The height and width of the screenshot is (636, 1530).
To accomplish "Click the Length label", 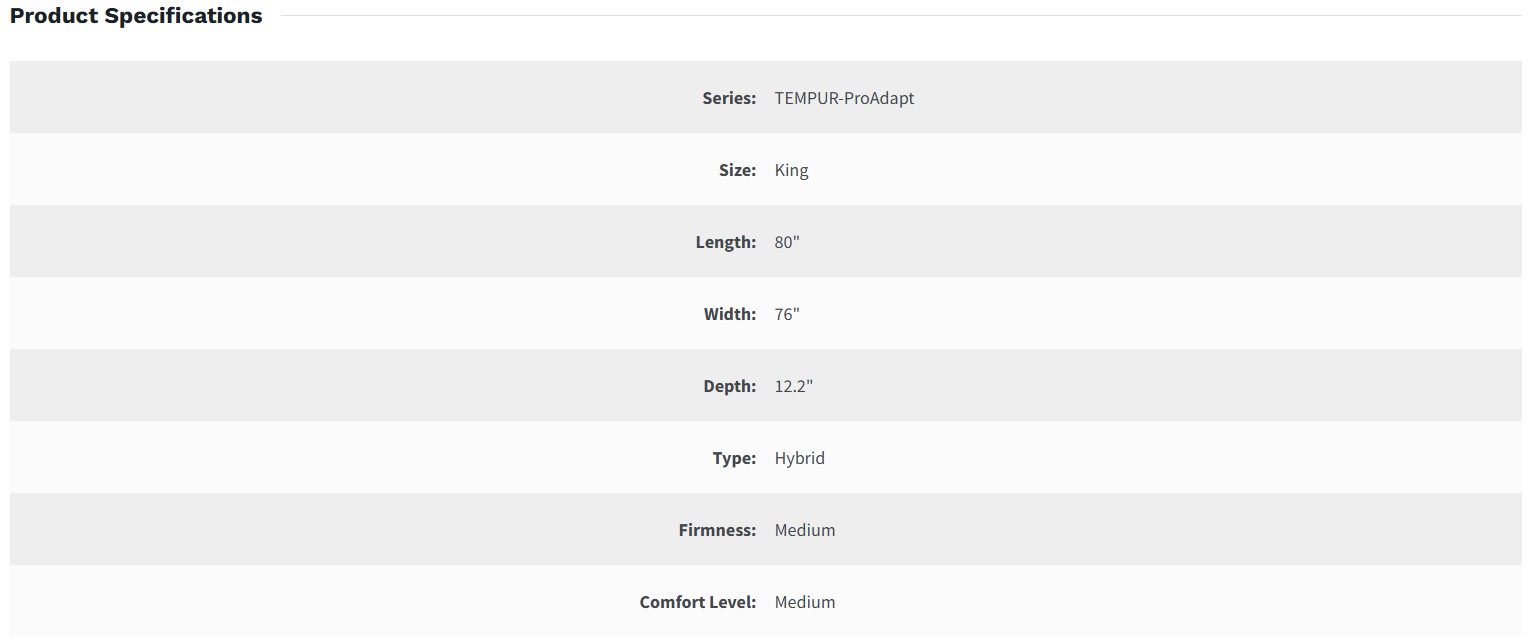I will point(725,242).
